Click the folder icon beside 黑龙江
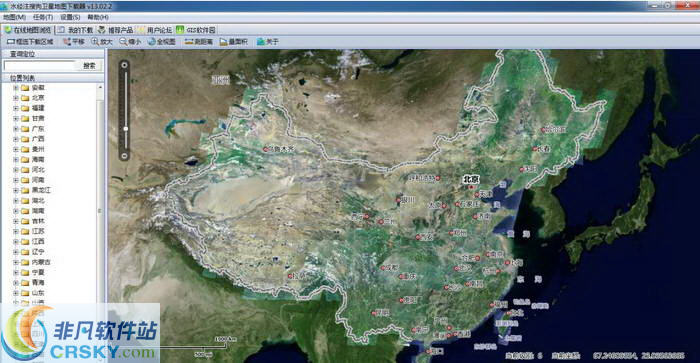Image resolution: width=700 pixels, height=363 pixels. coord(25,190)
